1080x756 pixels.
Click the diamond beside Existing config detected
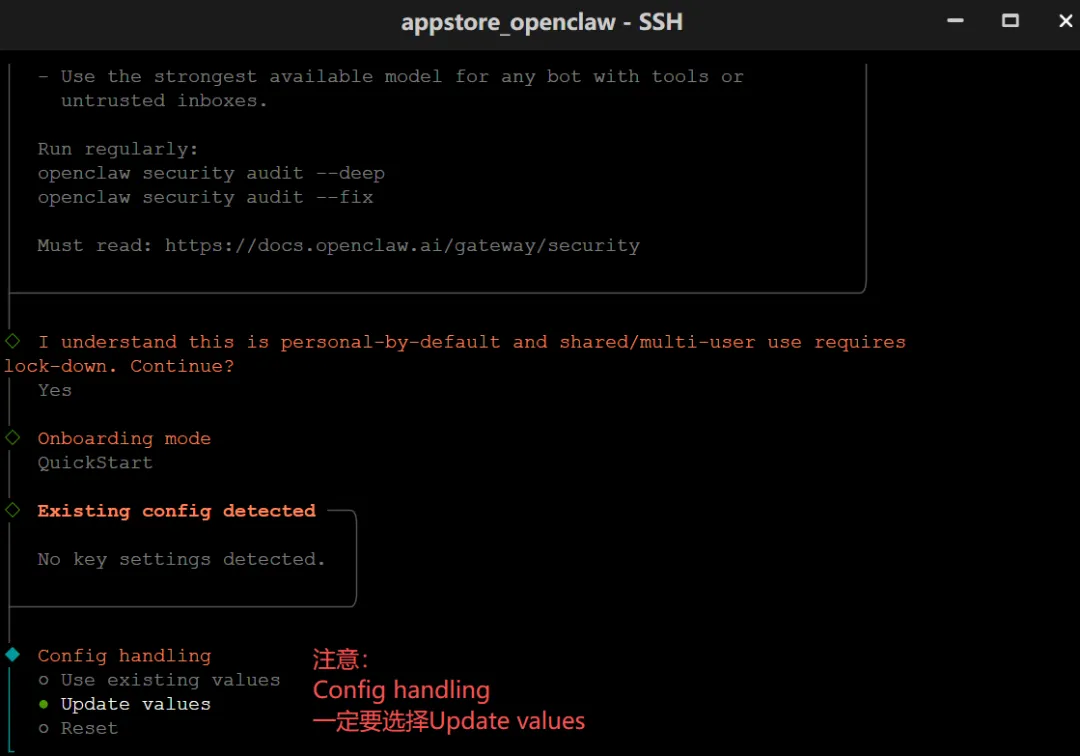tap(12, 510)
